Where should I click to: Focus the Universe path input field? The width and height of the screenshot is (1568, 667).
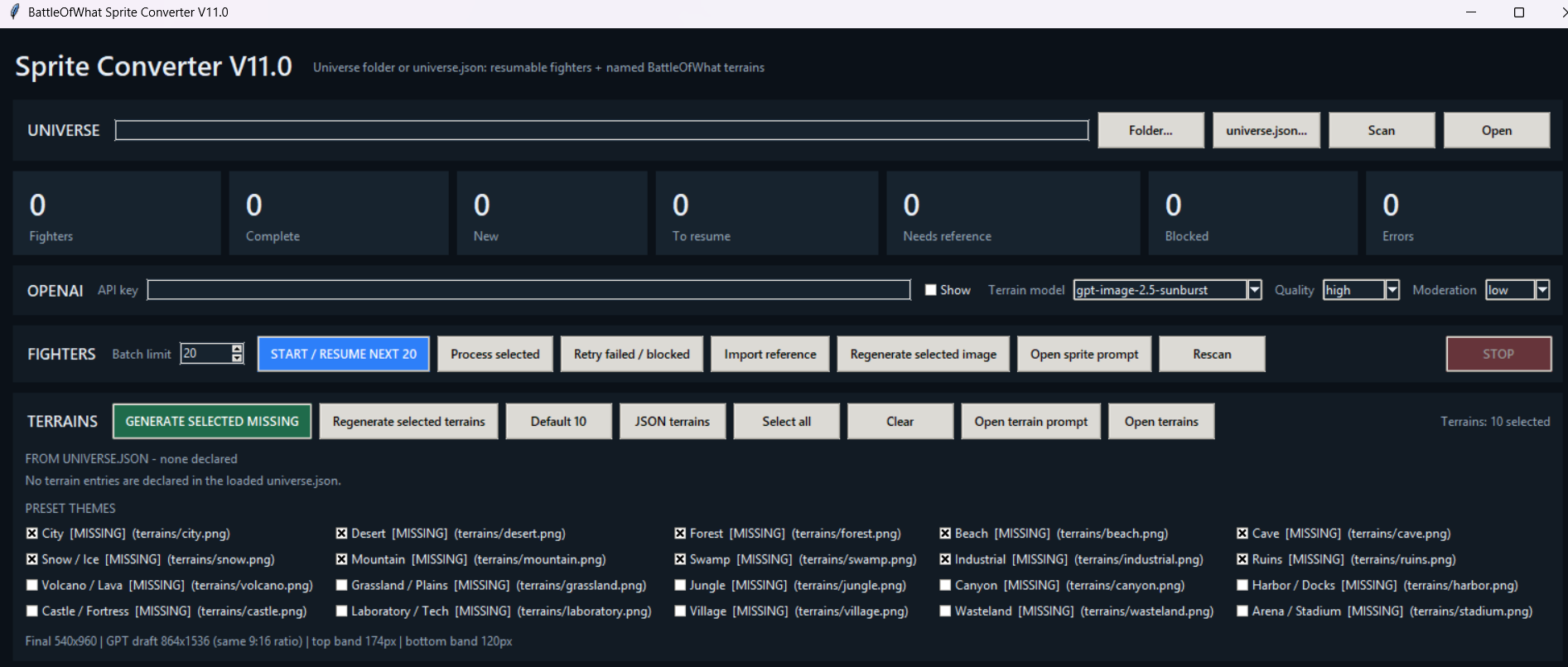601,130
